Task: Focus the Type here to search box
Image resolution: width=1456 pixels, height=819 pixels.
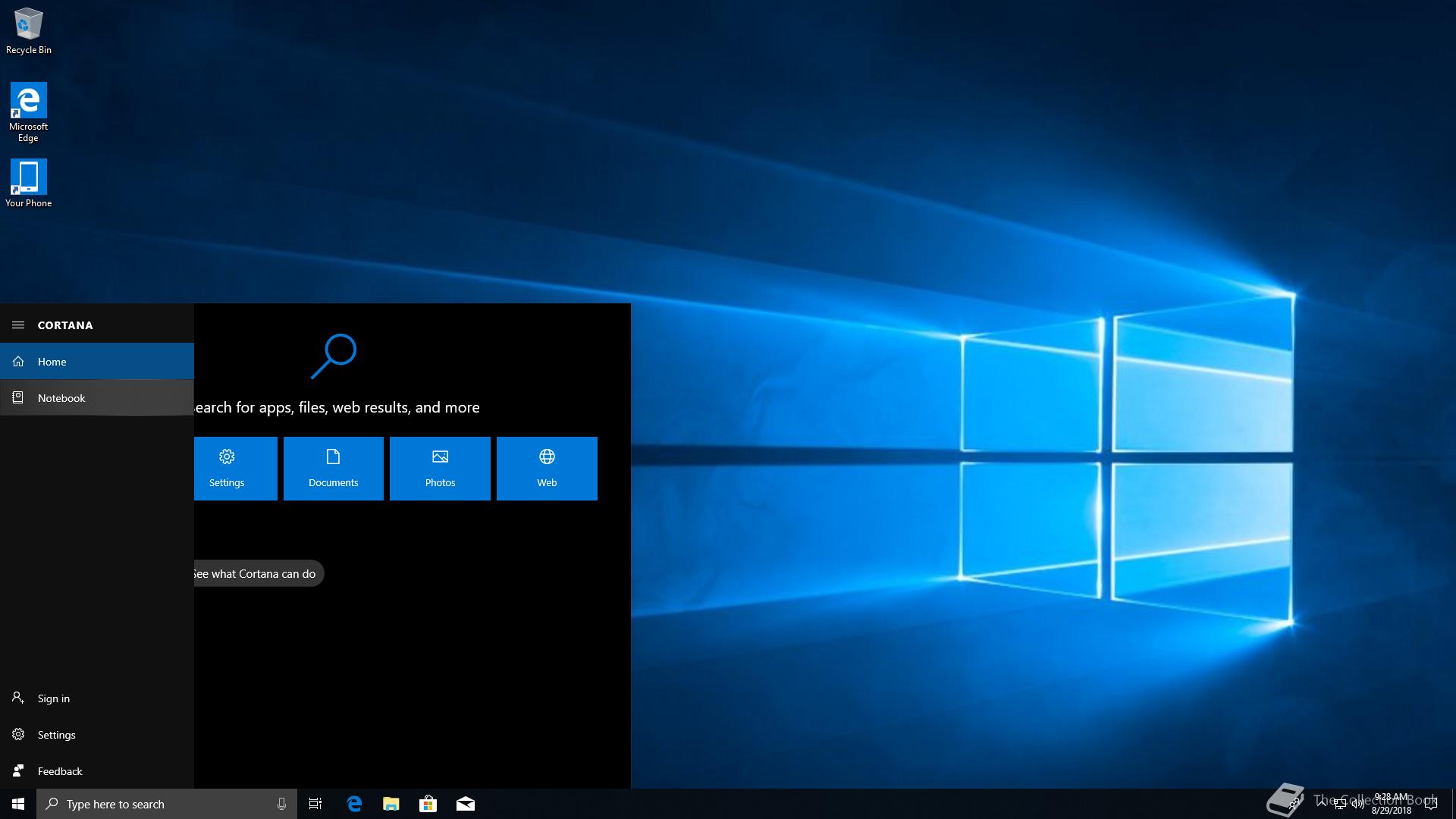Action: [x=166, y=804]
